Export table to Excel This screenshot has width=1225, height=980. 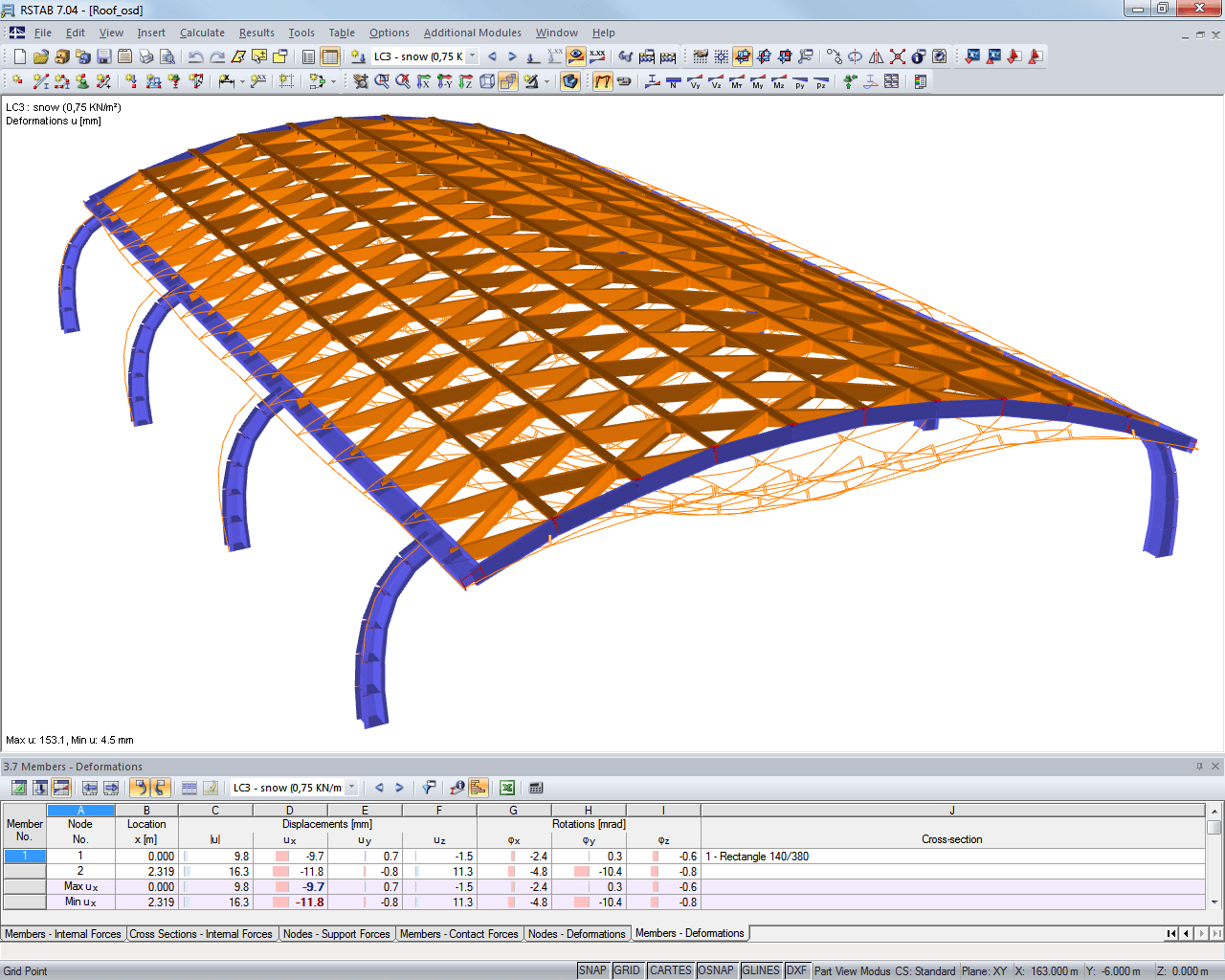(x=507, y=788)
